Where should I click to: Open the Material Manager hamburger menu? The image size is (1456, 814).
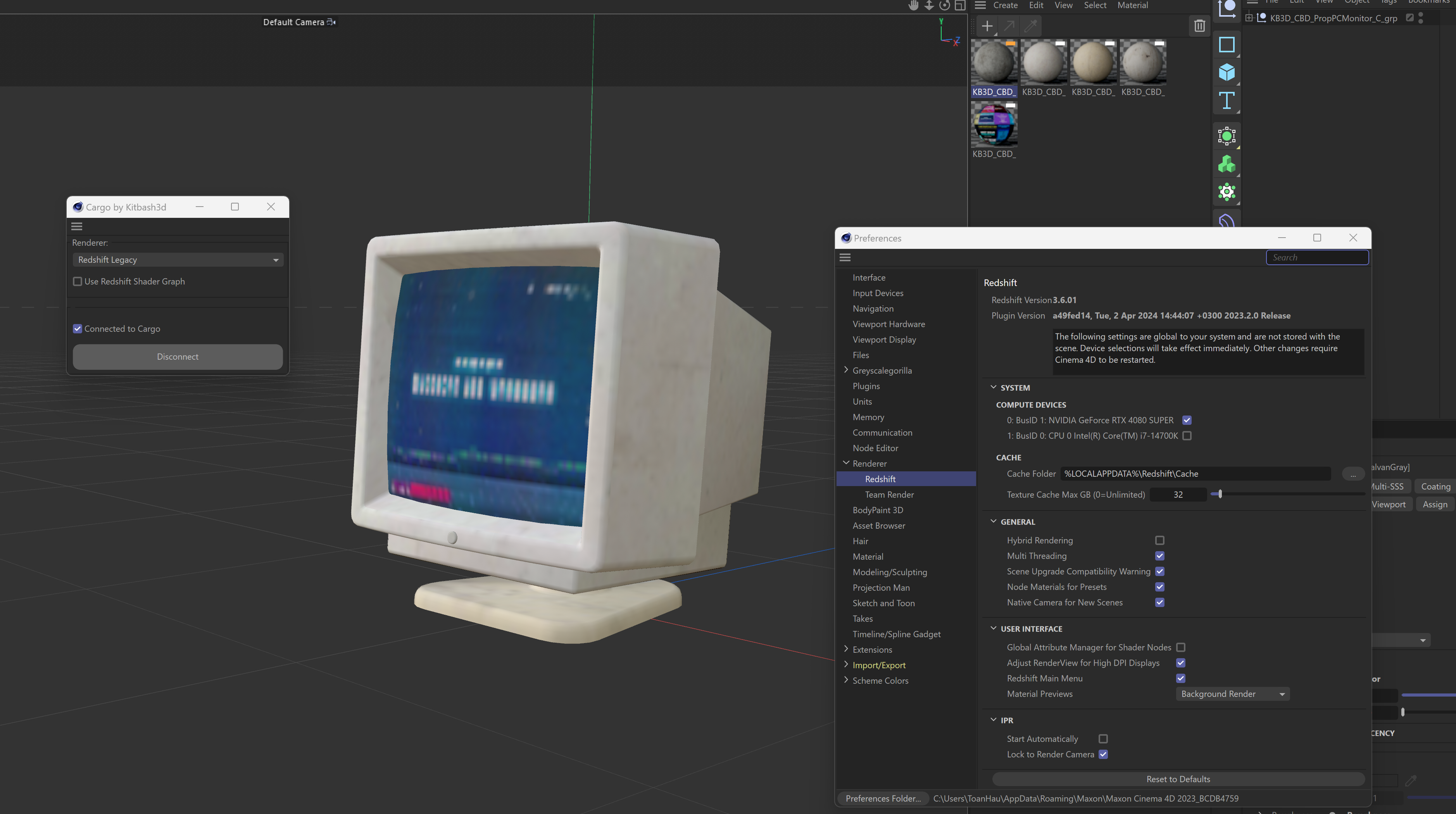tap(981, 5)
